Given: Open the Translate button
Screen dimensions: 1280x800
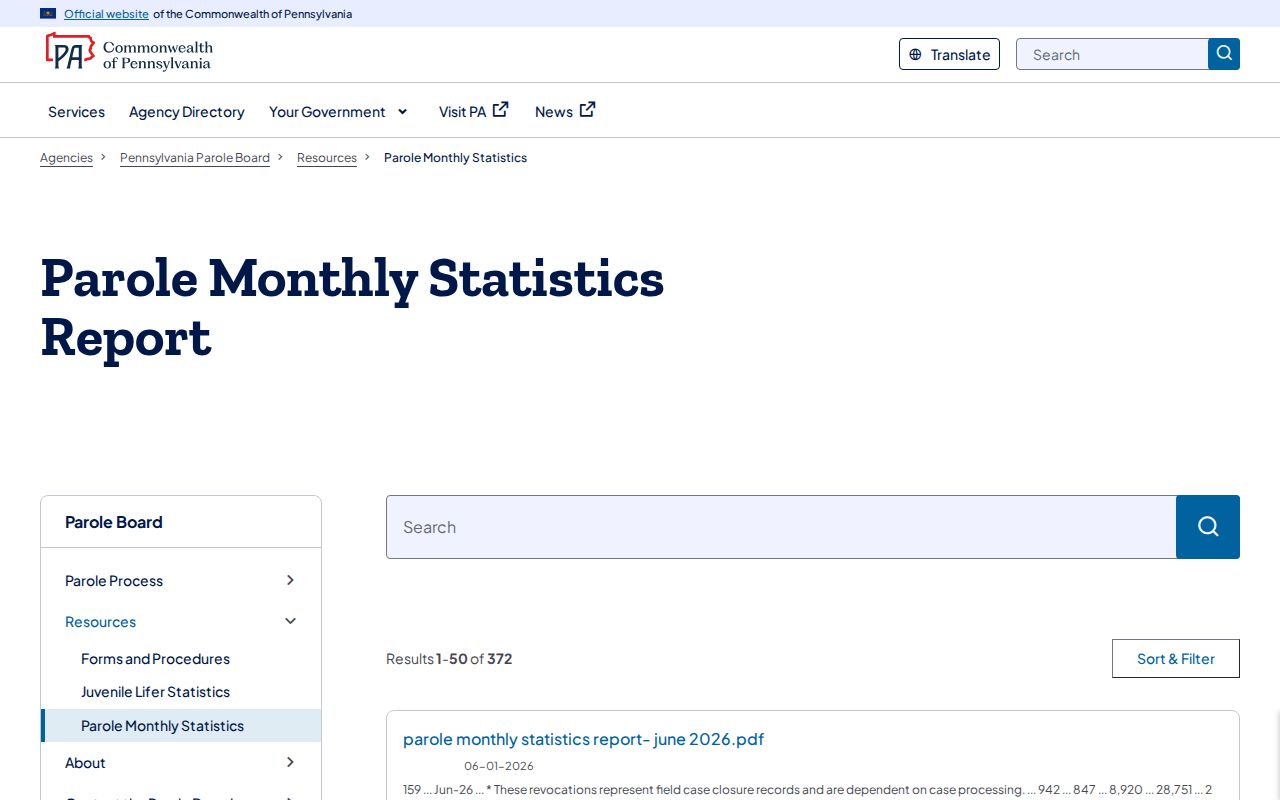Looking at the screenshot, I should point(949,54).
